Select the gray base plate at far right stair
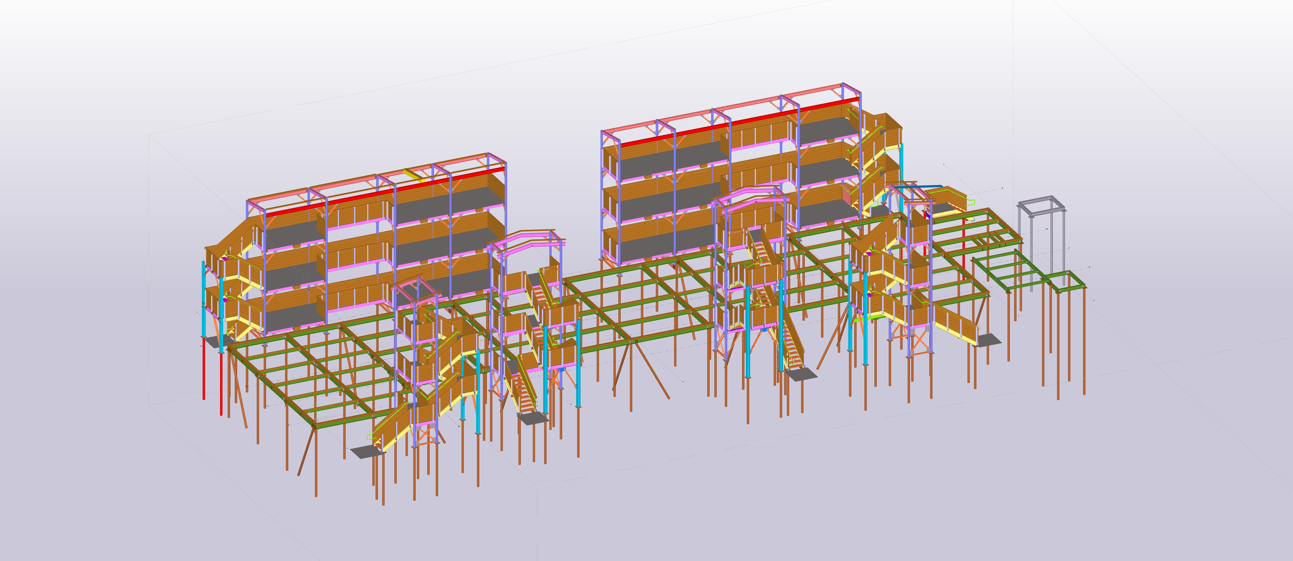 pyautogui.click(x=988, y=341)
